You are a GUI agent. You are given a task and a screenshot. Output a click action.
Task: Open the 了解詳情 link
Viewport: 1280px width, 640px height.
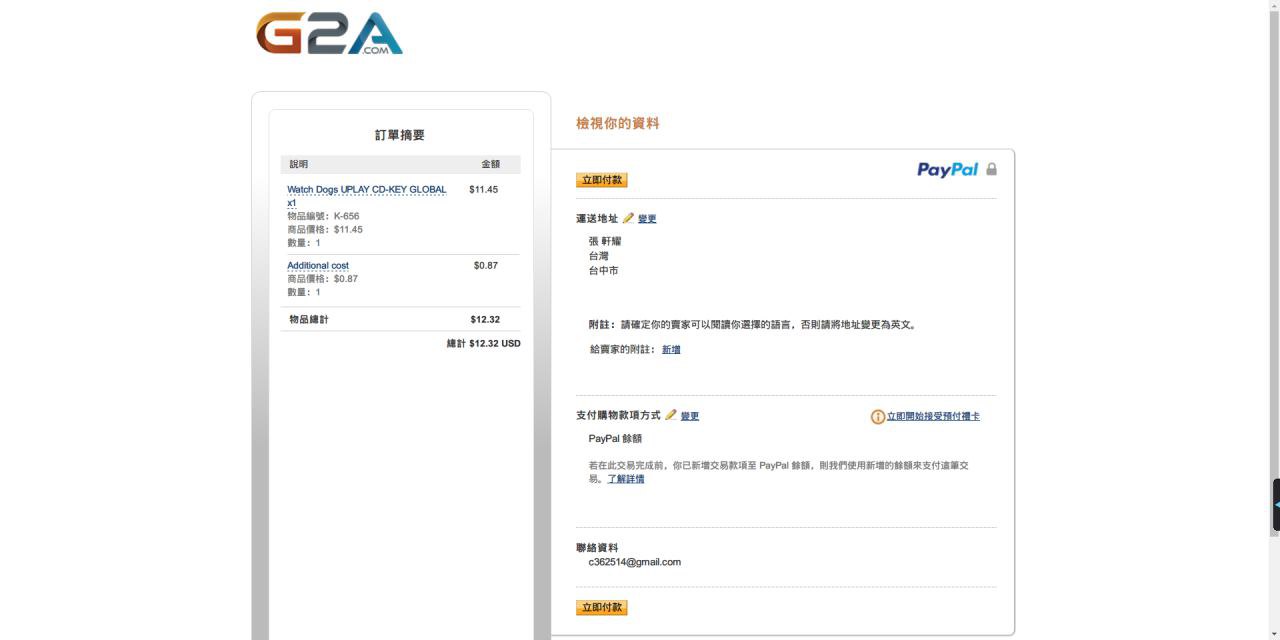(x=626, y=479)
